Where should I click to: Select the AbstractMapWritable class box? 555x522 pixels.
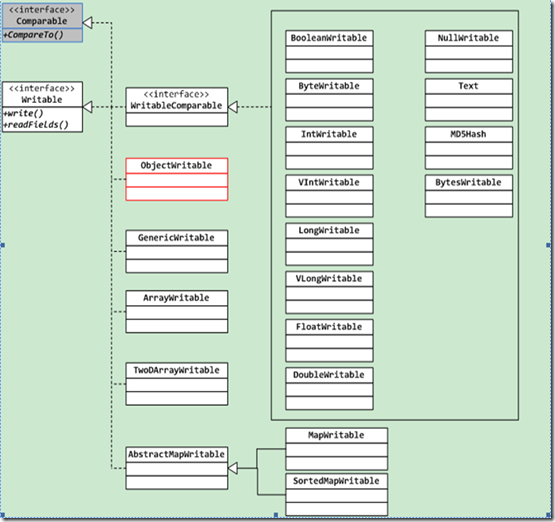point(177,468)
